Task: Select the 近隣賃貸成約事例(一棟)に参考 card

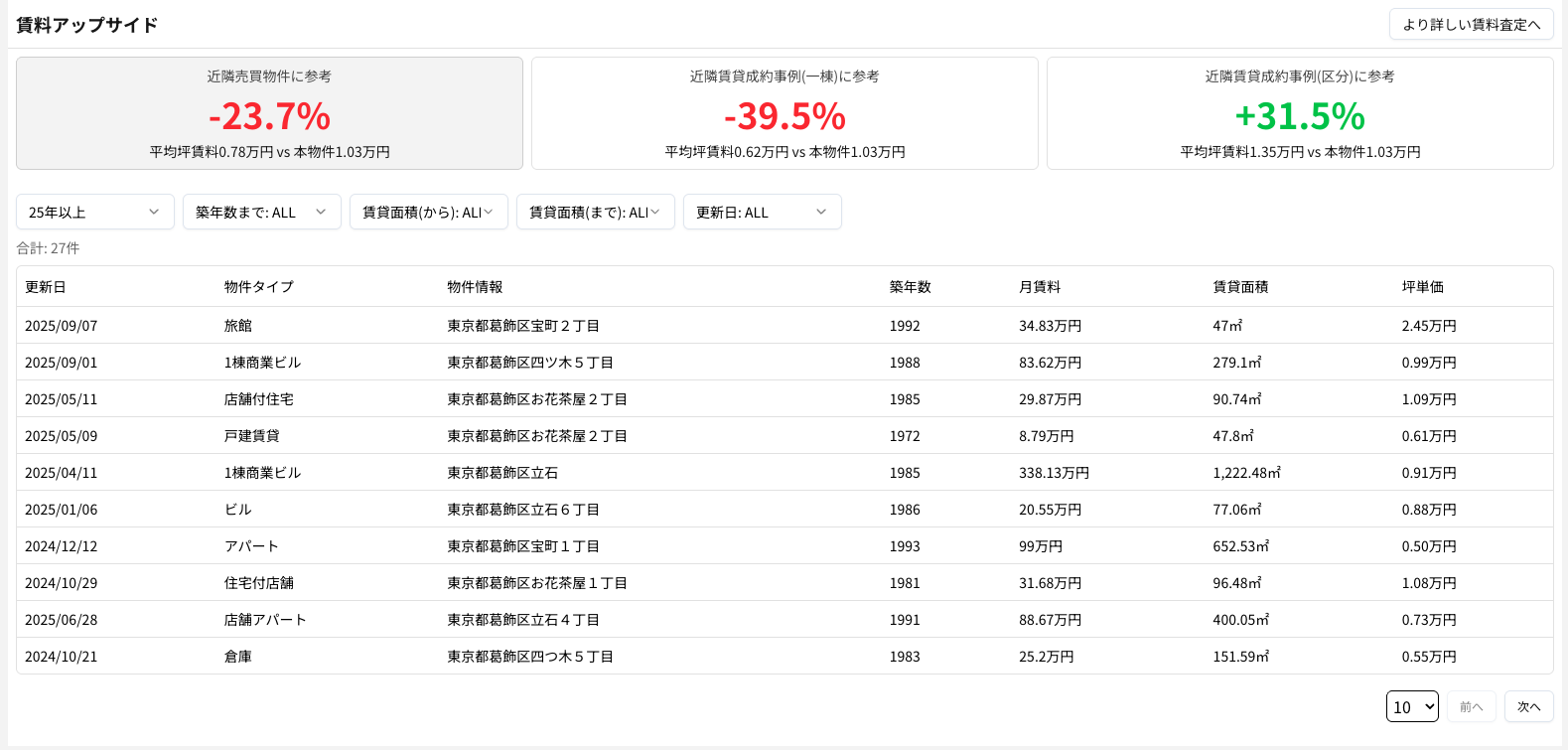Action: pos(784,113)
